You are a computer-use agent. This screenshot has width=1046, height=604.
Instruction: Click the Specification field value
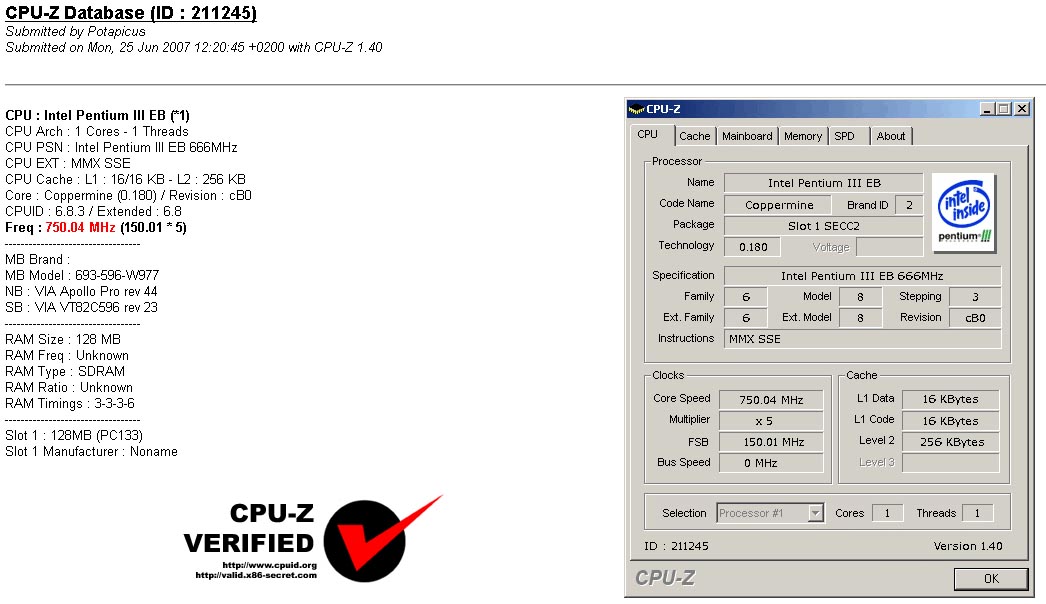pyautogui.click(x=863, y=276)
